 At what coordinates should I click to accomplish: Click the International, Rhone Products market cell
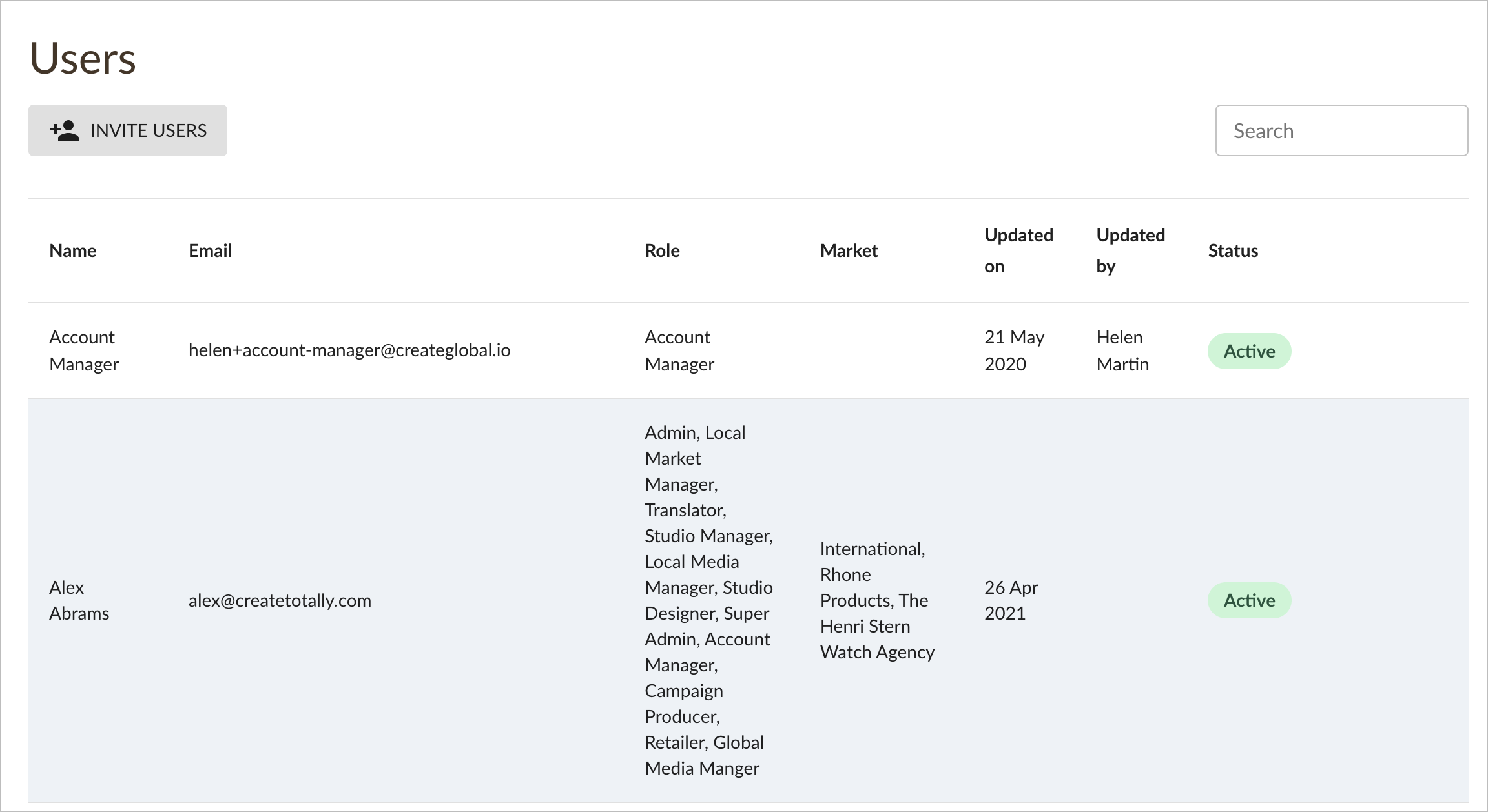point(877,600)
